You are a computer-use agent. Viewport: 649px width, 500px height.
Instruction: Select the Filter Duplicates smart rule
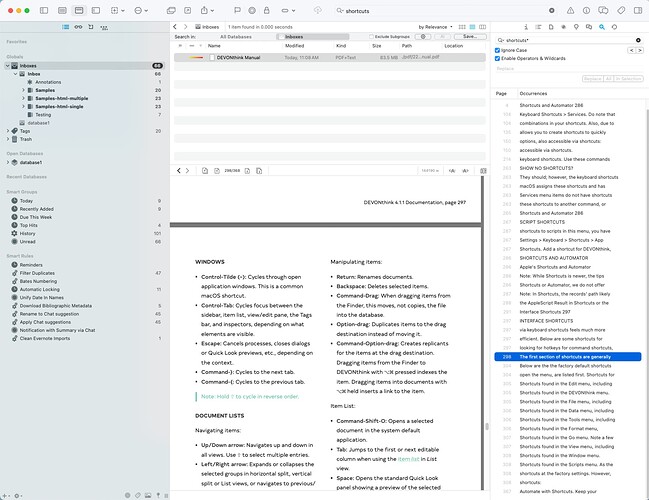click(39, 272)
